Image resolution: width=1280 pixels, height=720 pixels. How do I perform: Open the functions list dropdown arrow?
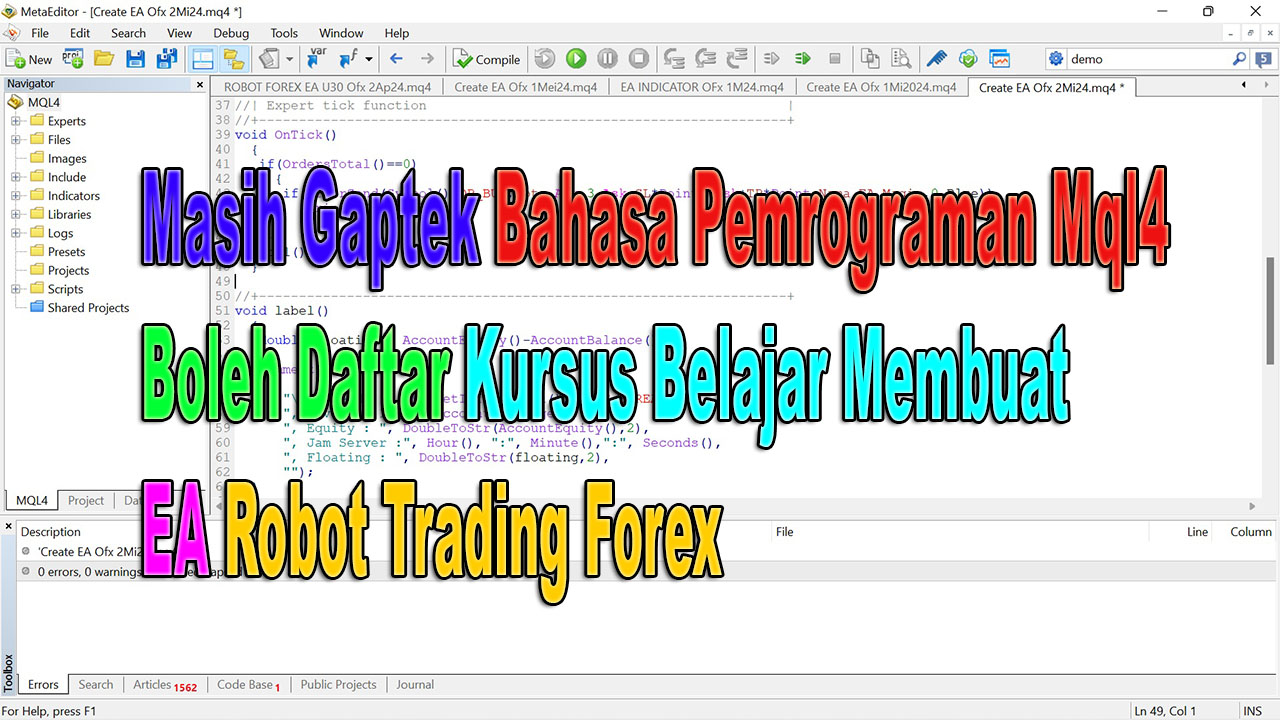[368, 59]
